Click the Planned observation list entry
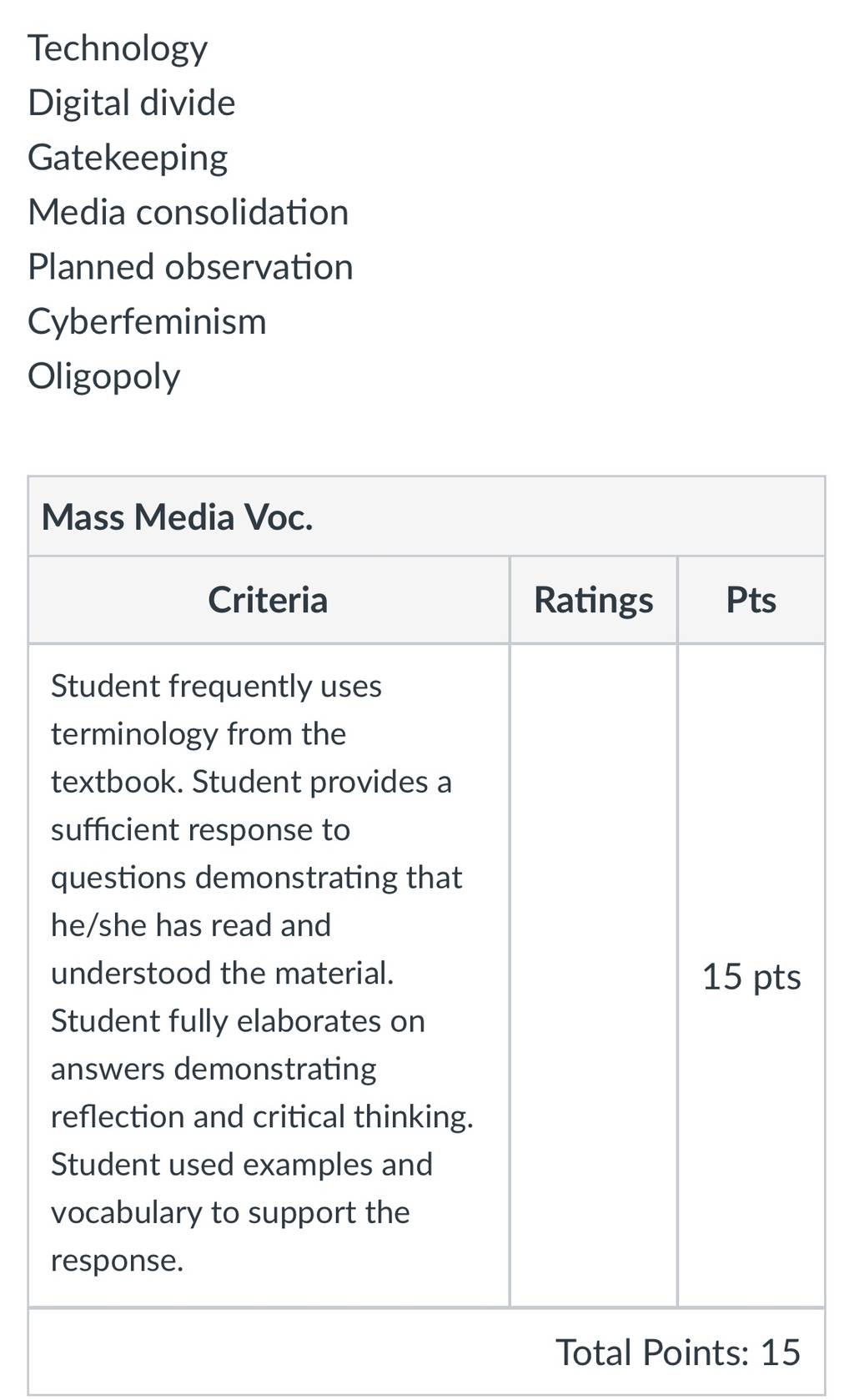The image size is (854, 1400). pyautogui.click(x=191, y=267)
